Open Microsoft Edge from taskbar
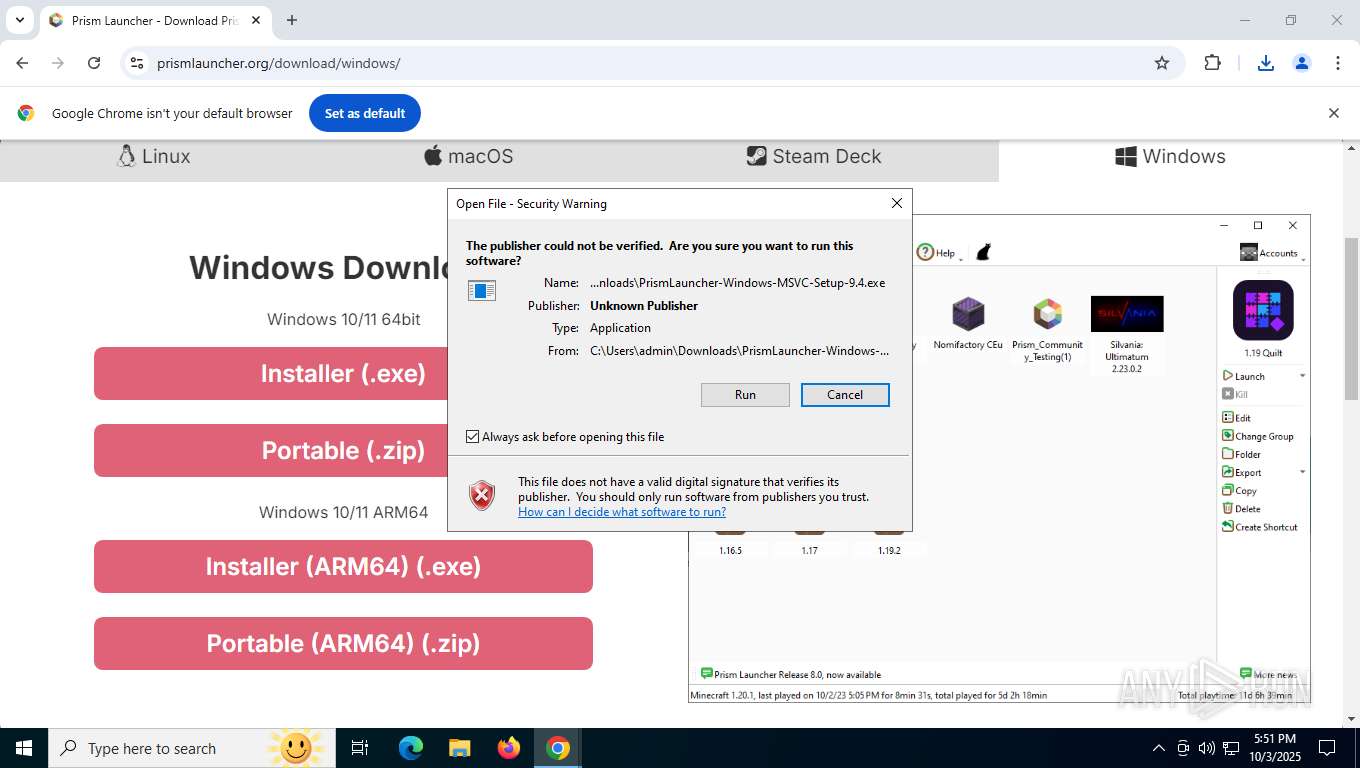Viewport: 1360px width, 768px height. tap(411, 748)
